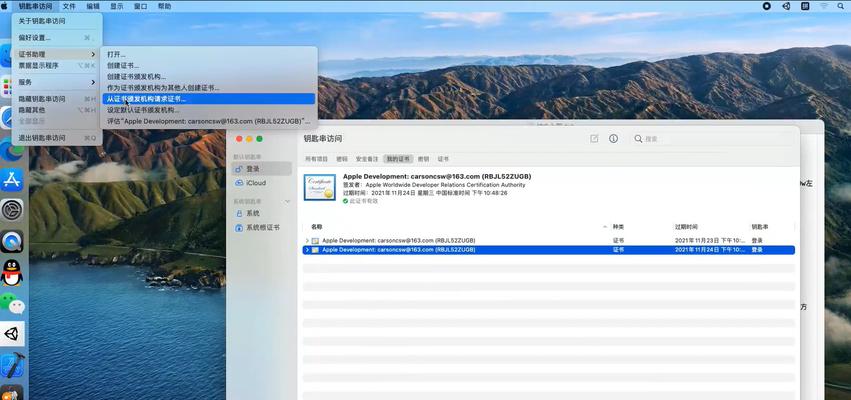Viewport: 851px width, 400px height.
Task: Click the Apple logo menu
Action: tap(5, 7)
